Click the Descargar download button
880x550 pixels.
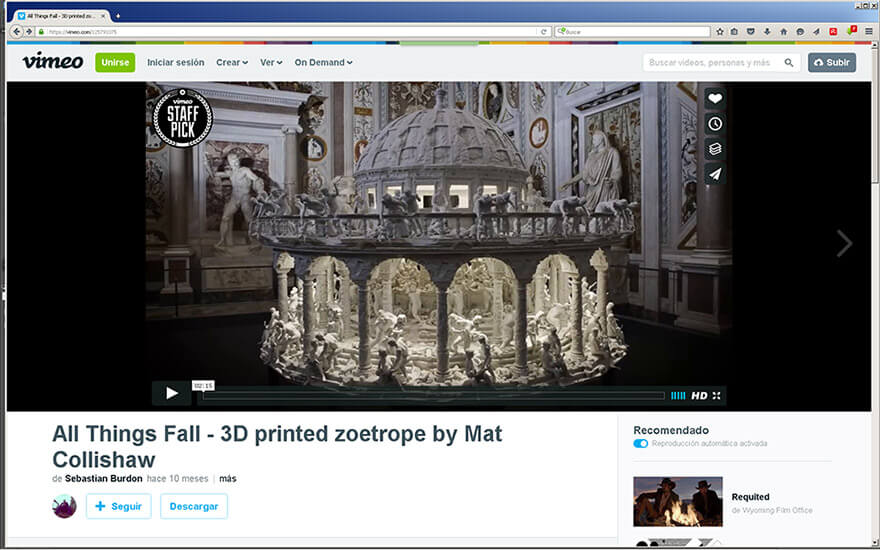[194, 506]
